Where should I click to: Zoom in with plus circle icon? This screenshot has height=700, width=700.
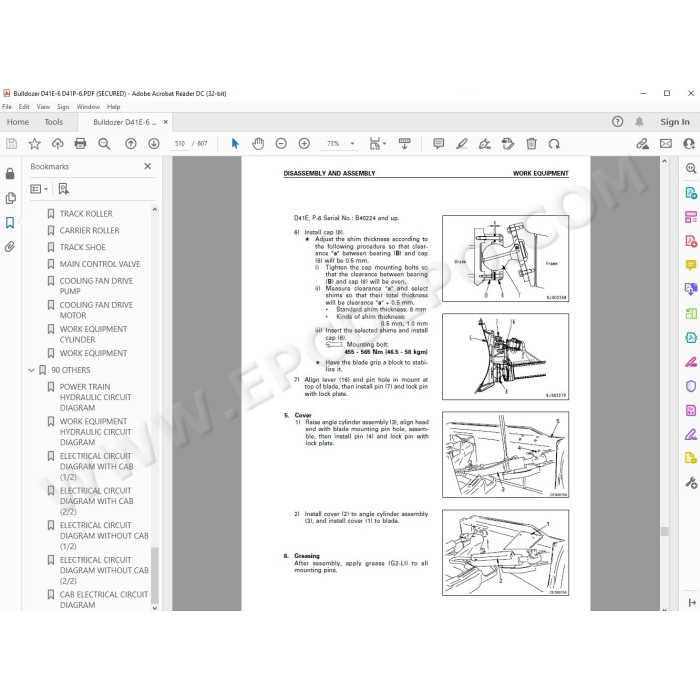point(304,144)
